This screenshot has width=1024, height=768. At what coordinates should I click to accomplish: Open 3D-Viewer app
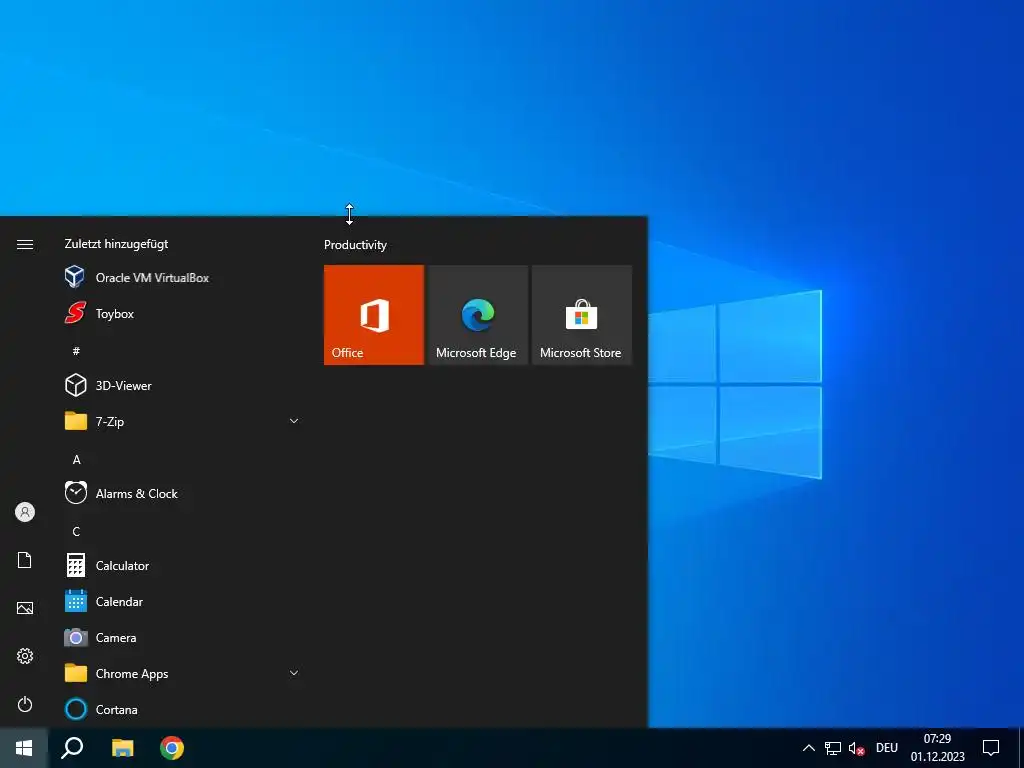point(182,385)
